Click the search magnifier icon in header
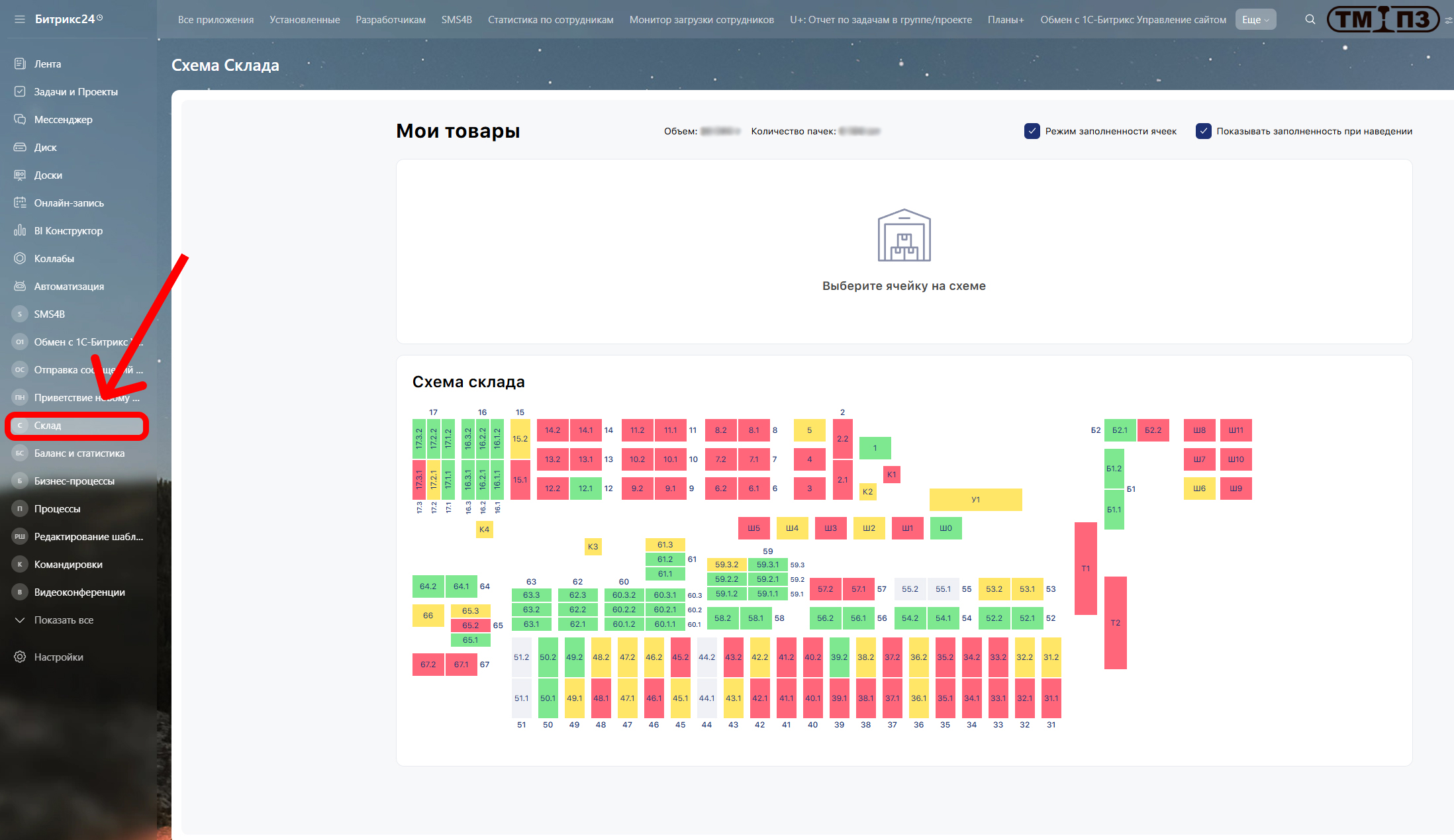Image resolution: width=1454 pixels, height=840 pixels. [x=1310, y=19]
